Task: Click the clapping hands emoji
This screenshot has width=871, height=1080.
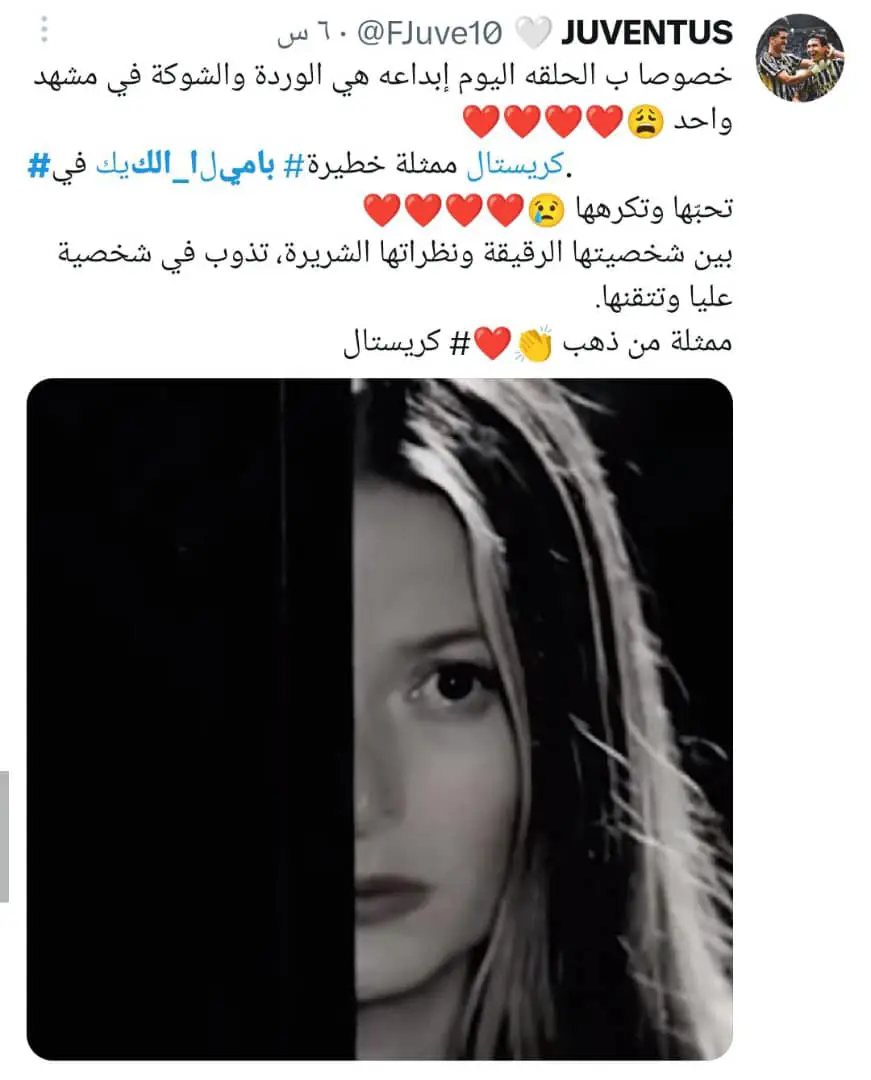Action: [534, 343]
